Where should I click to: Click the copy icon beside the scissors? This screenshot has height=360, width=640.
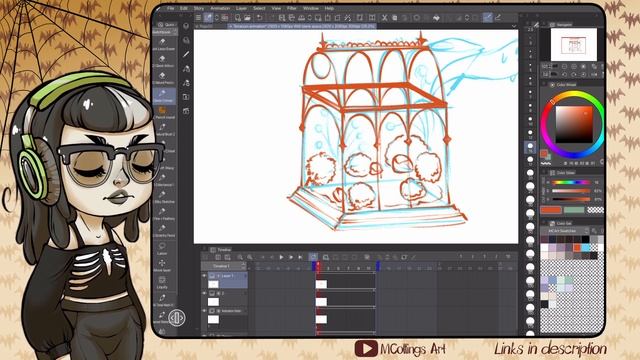tap(395, 18)
